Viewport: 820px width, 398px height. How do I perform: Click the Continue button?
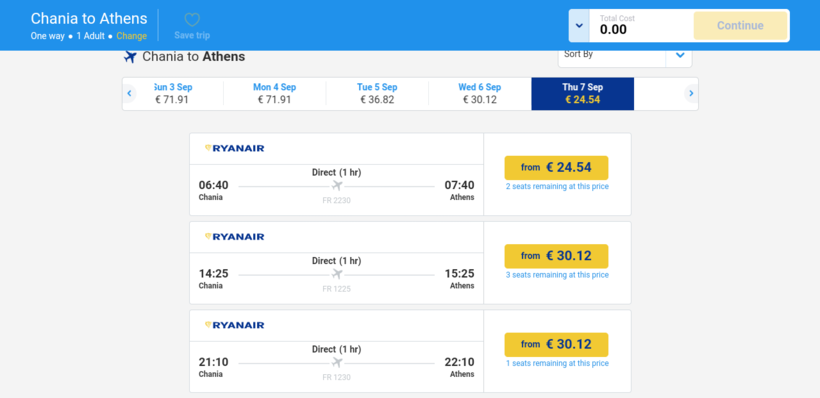point(740,26)
